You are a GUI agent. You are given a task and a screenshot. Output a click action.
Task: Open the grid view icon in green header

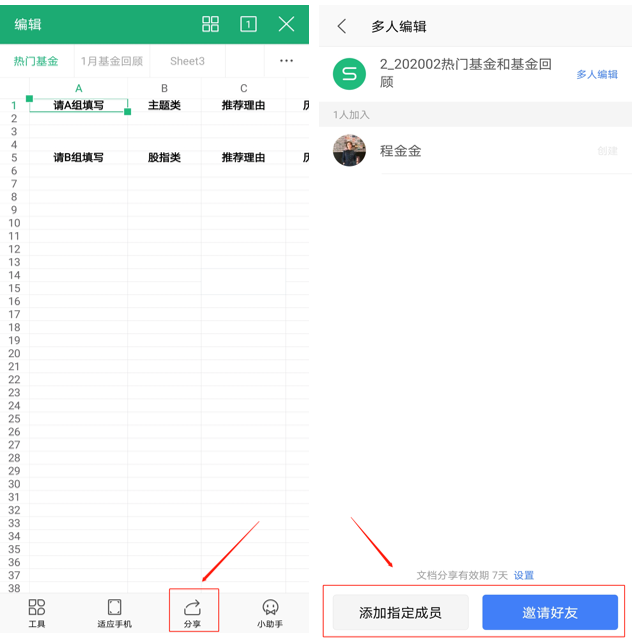(x=210, y=24)
